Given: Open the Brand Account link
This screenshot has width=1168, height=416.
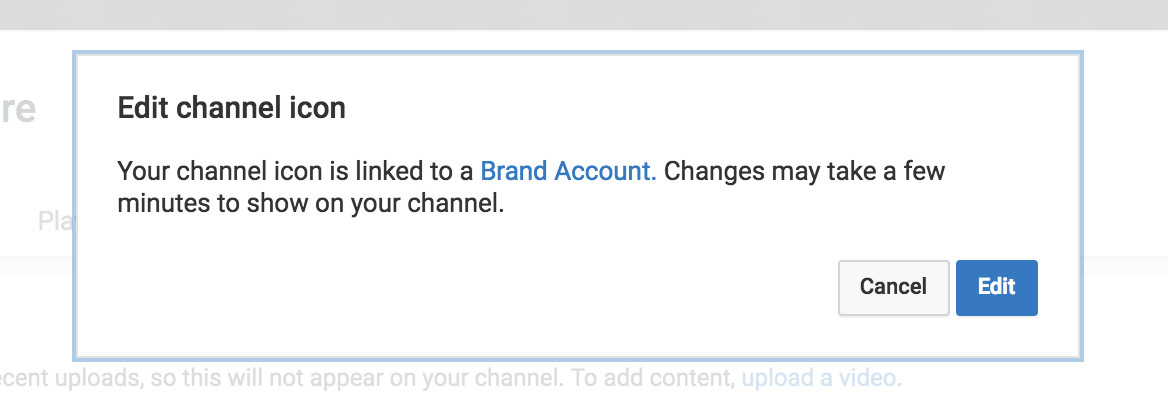Looking at the screenshot, I should (x=568, y=171).
